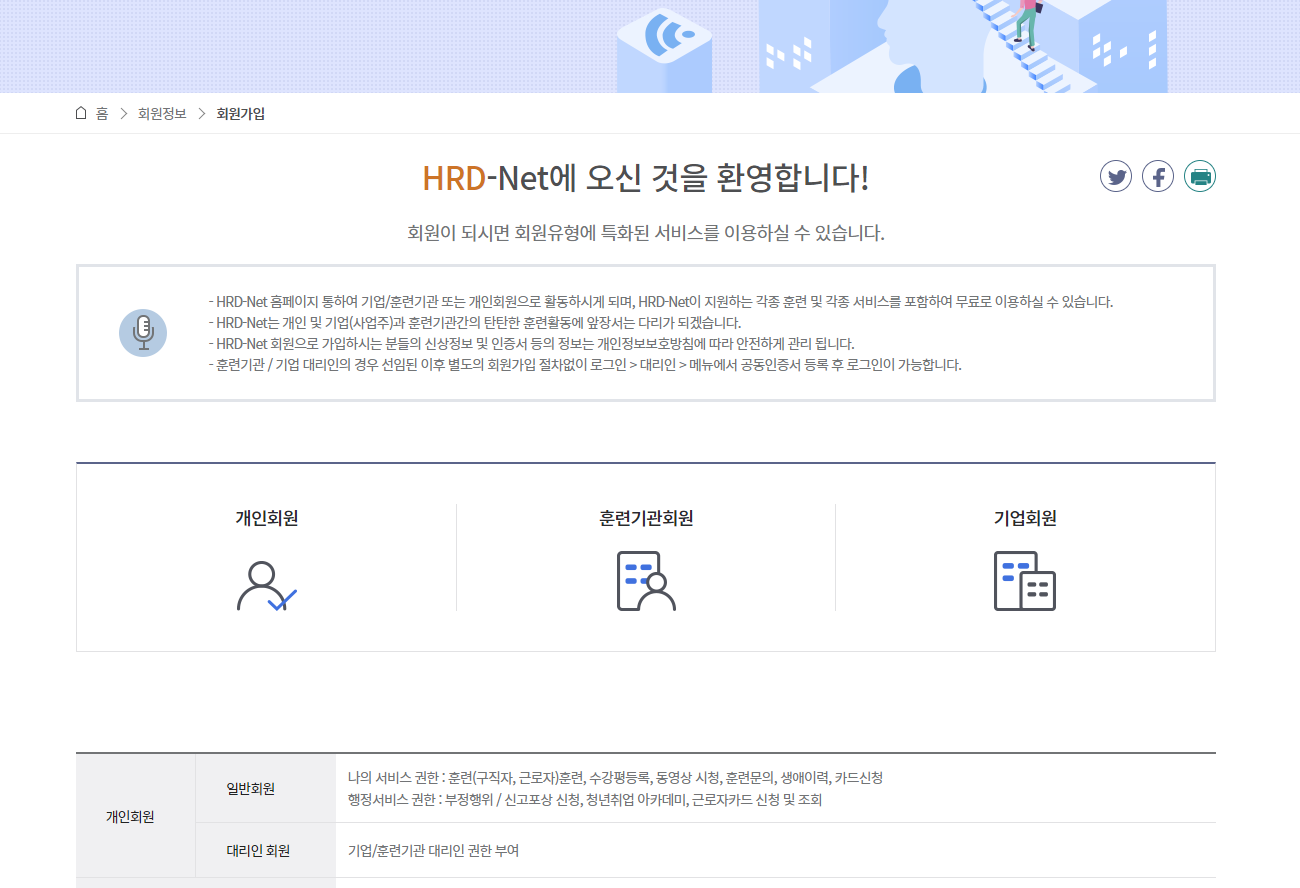Select the 개인회원 person icon
This screenshot has height=888, width=1300.
click(x=266, y=586)
